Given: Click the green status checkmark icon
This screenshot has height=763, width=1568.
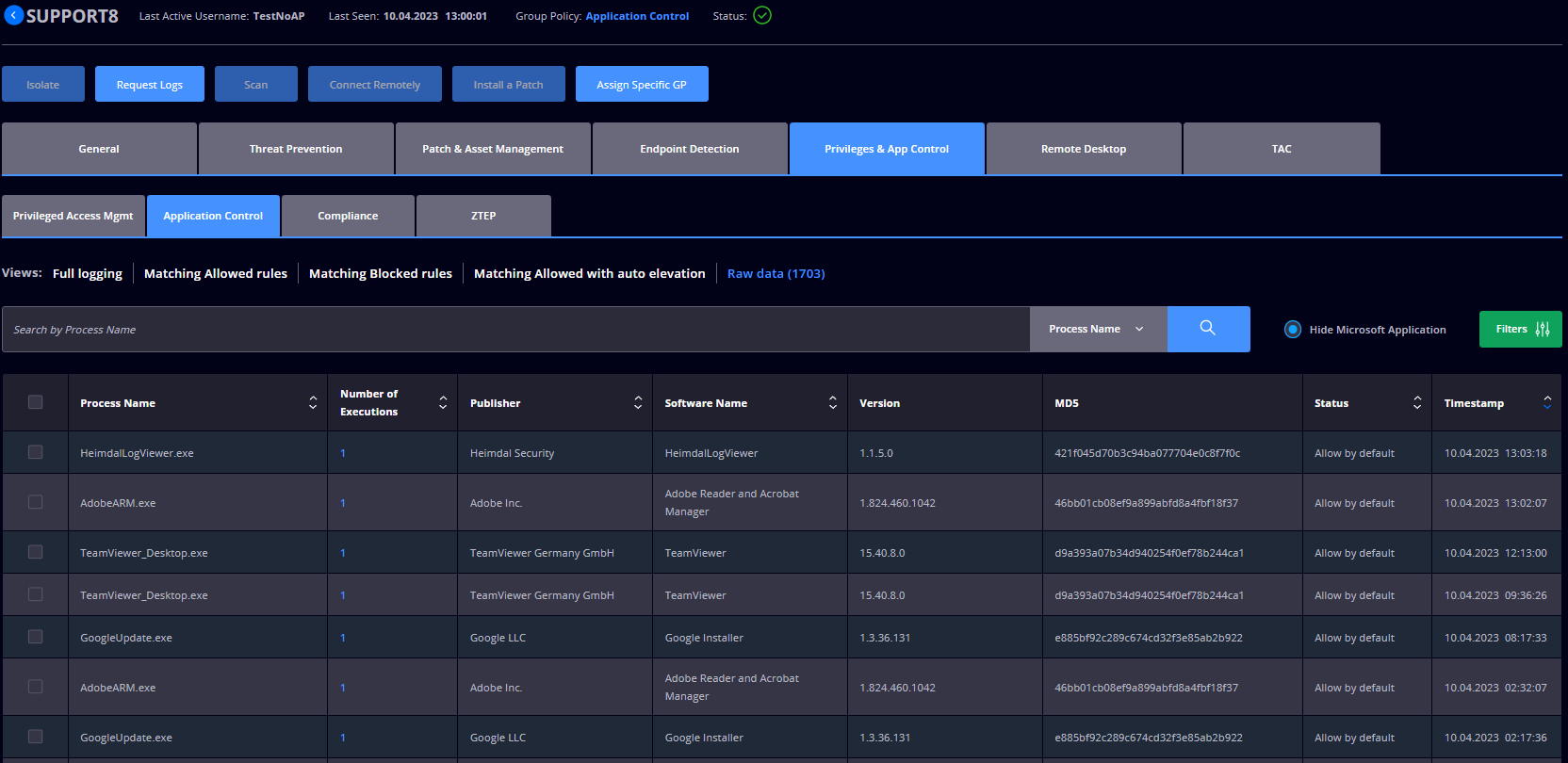Looking at the screenshot, I should pyautogui.click(x=762, y=15).
